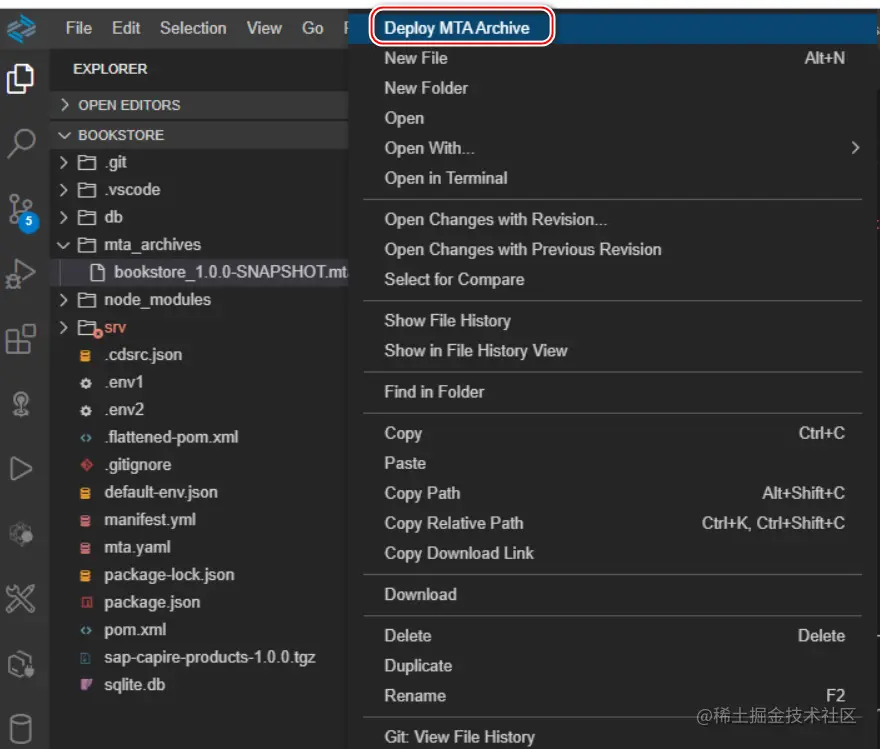Open the Selection menu
Image resolution: width=880 pixels, height=749 pixels.
click(193, 28)
